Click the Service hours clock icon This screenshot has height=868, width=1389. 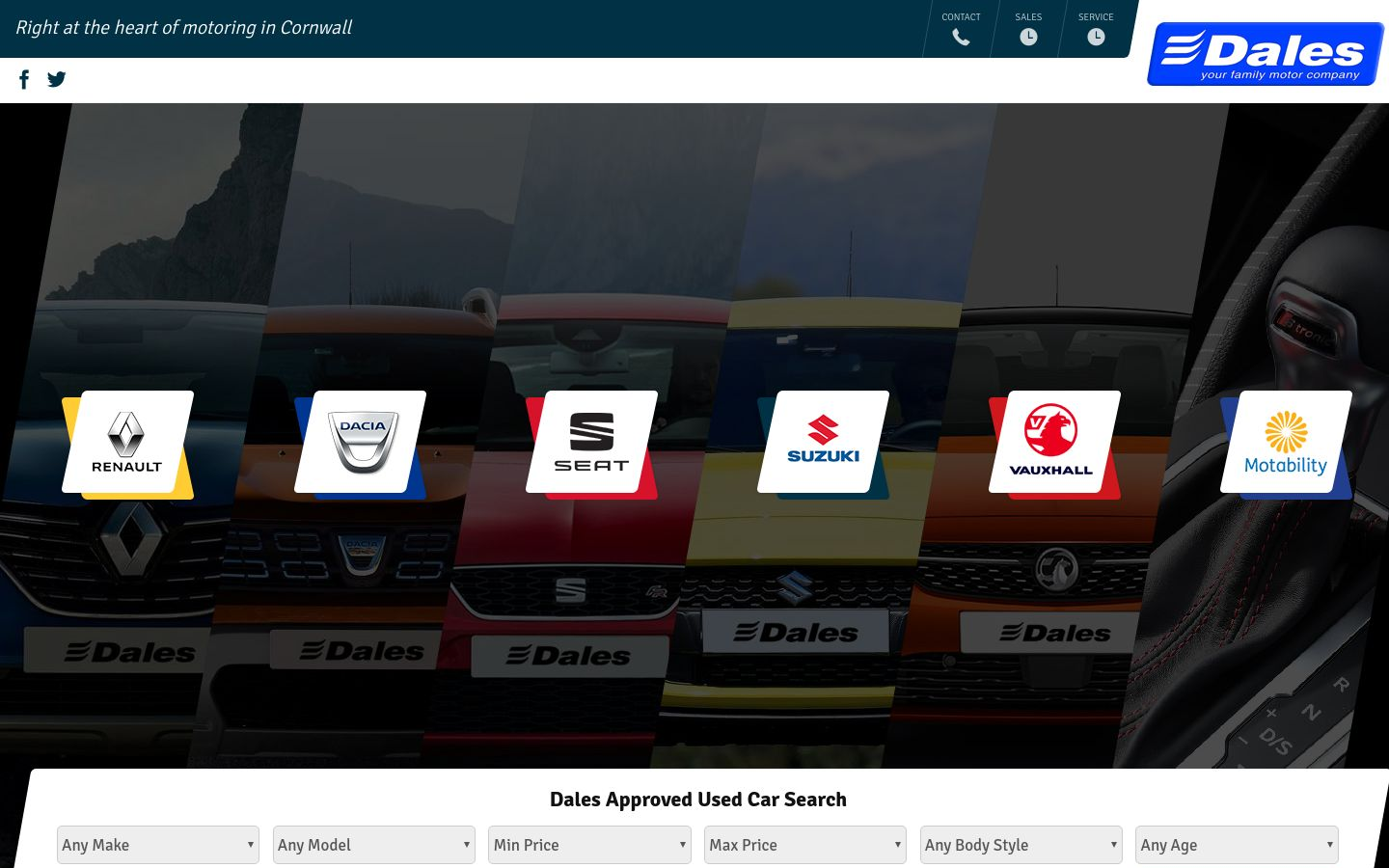pos(1096,37)
